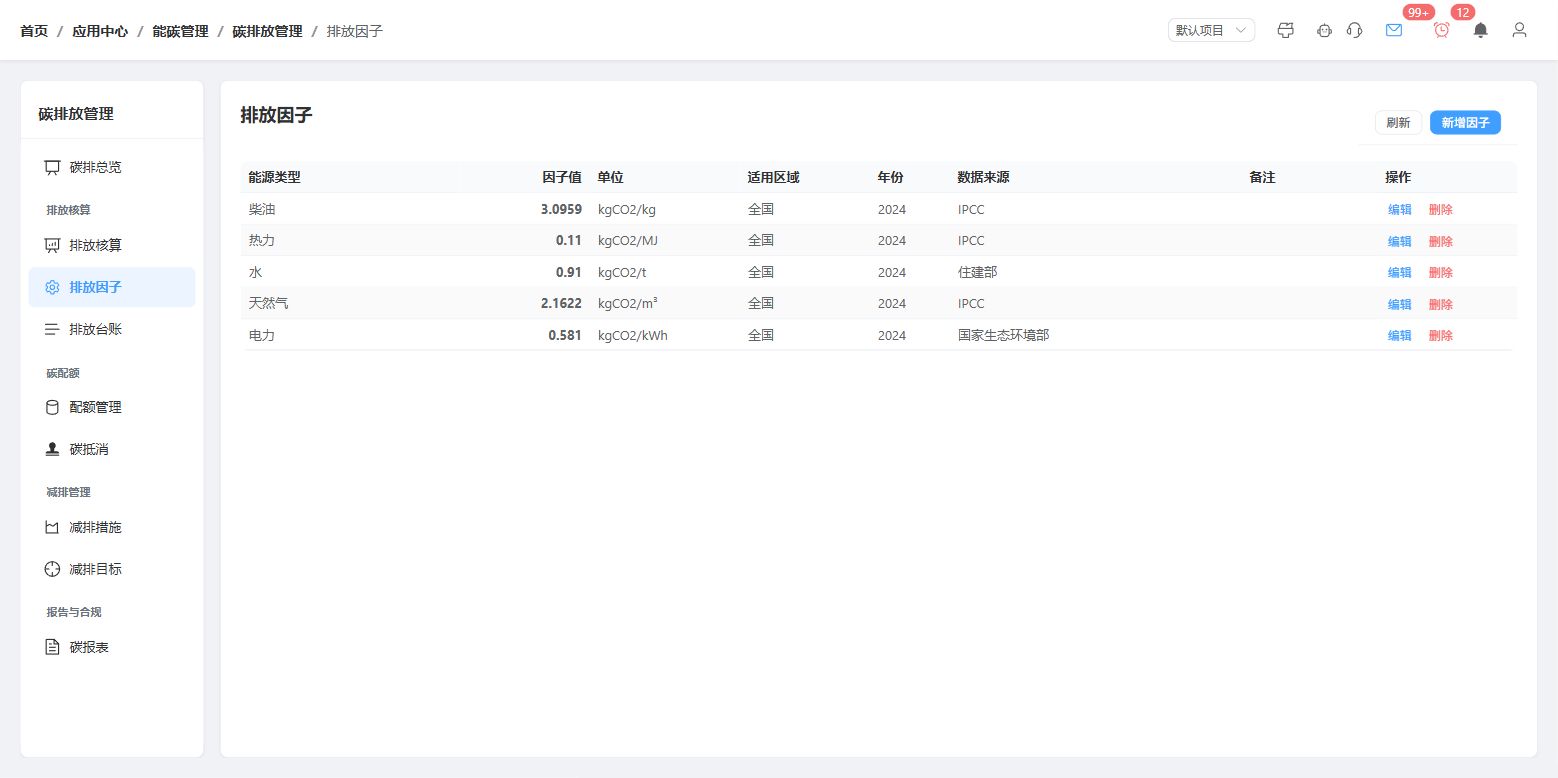Viewport: 1558px width, 778px height.
Task: Delete the 电力 row
Action: [1441, 335]
